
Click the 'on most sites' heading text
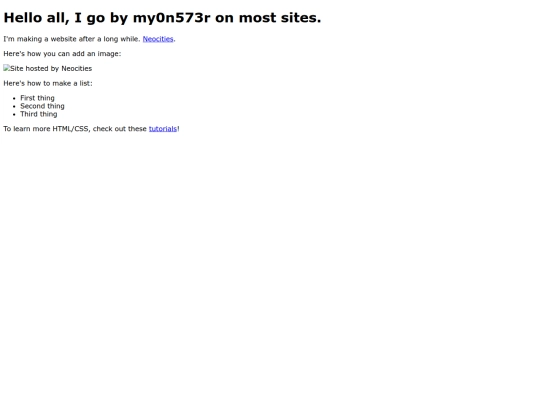tap(268, 18)
